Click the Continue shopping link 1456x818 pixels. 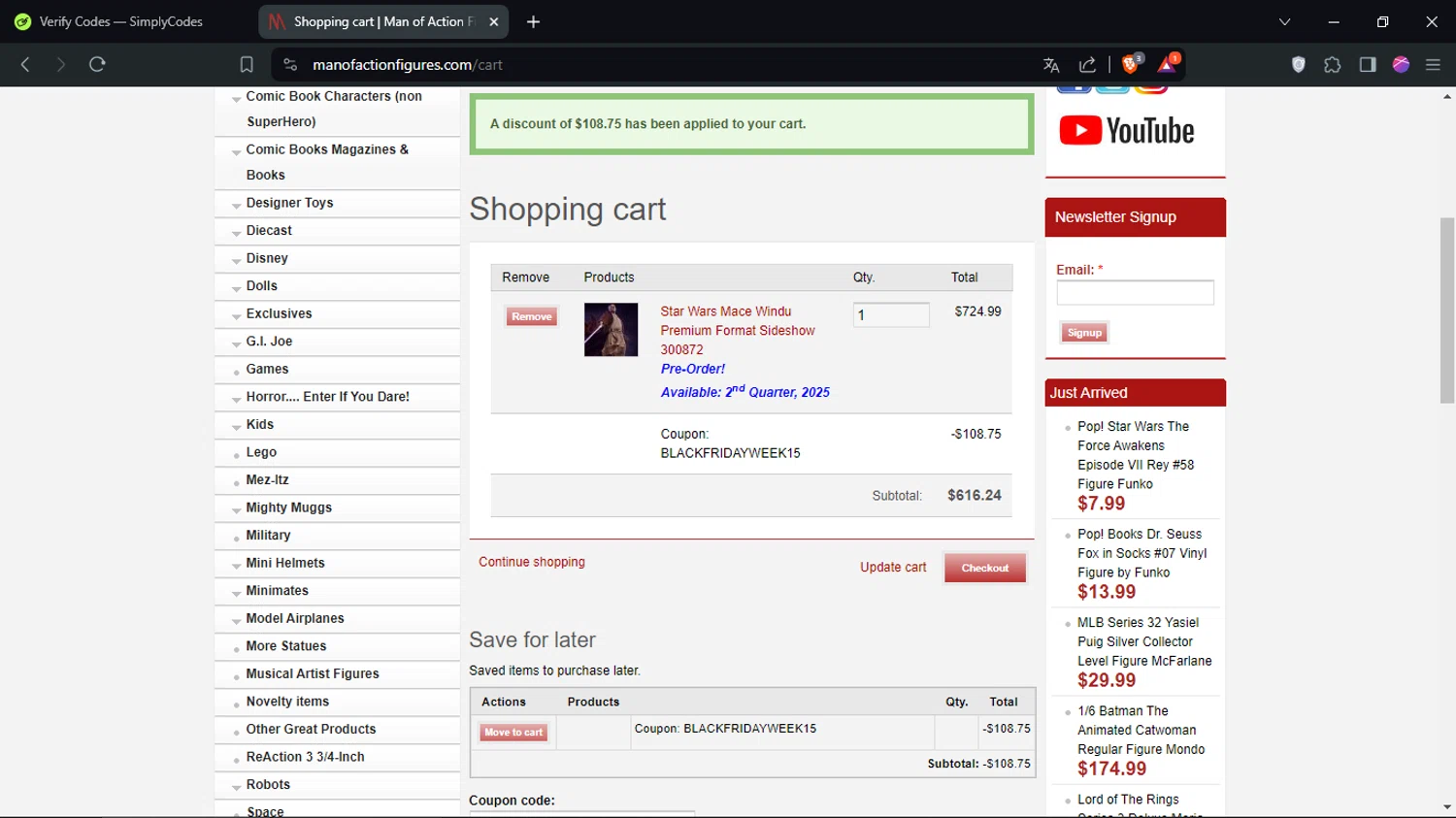(x=531, y=562)
